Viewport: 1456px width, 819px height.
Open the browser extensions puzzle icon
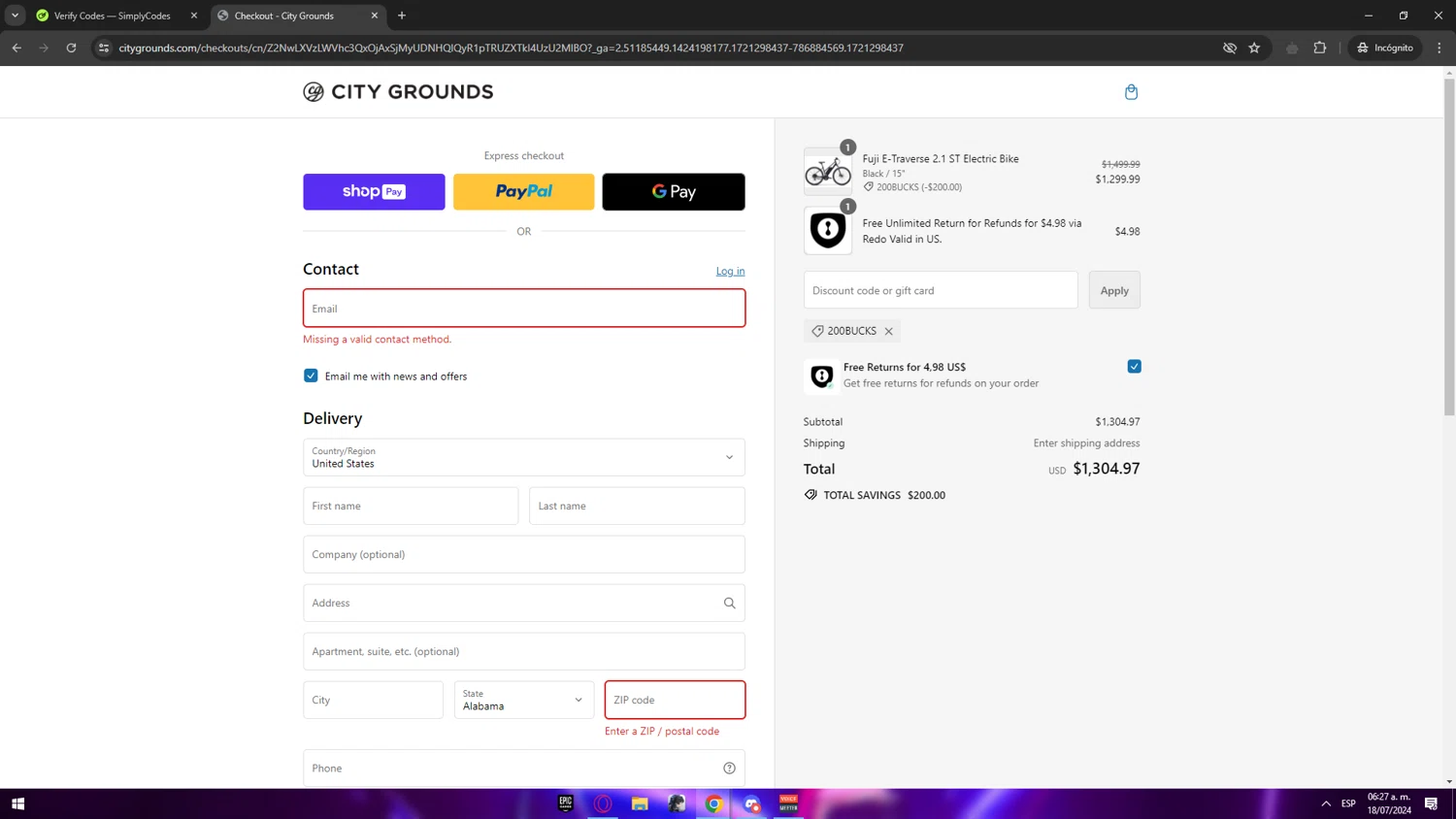(x=1319, y=48)
